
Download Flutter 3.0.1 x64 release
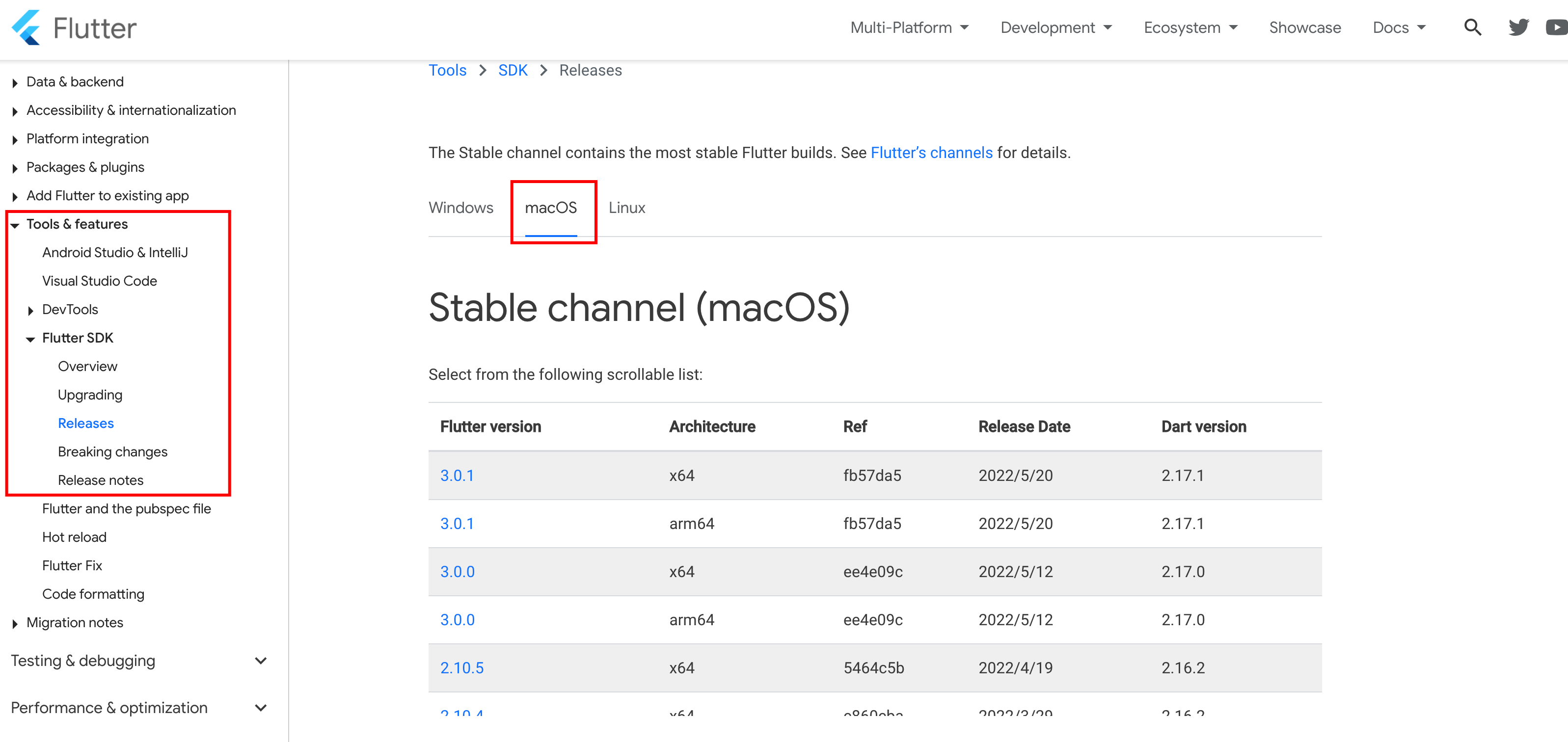click(457, 476)
